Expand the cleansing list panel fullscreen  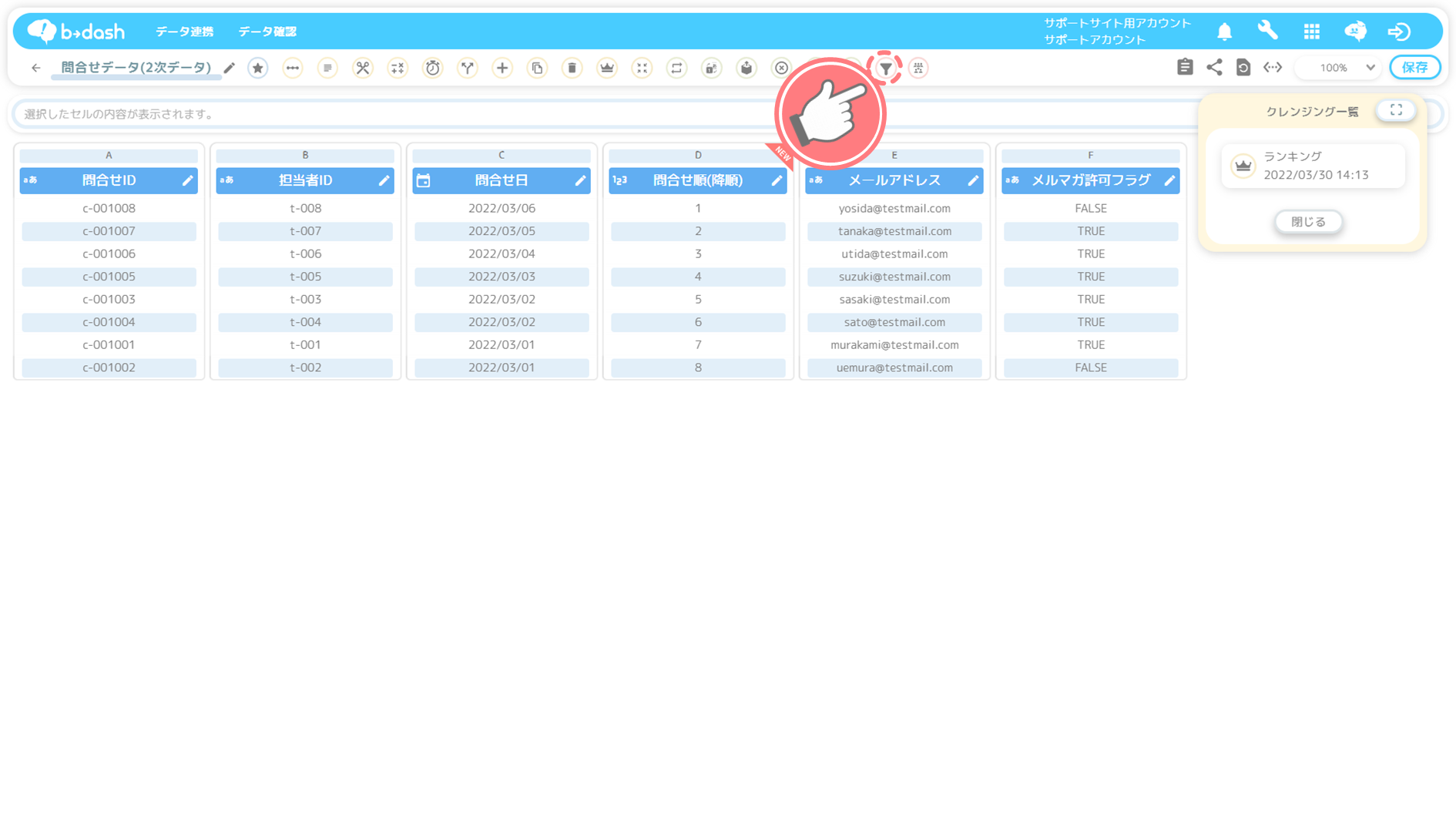click(1396, 110)
